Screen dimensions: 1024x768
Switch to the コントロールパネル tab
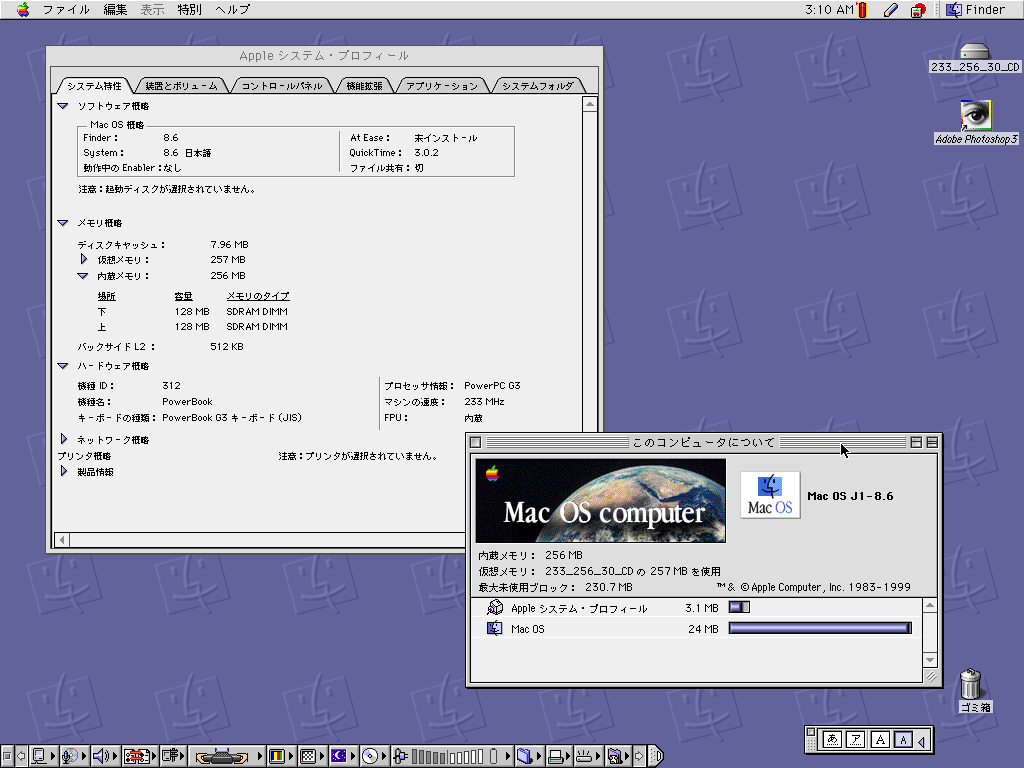coord(282,86)
